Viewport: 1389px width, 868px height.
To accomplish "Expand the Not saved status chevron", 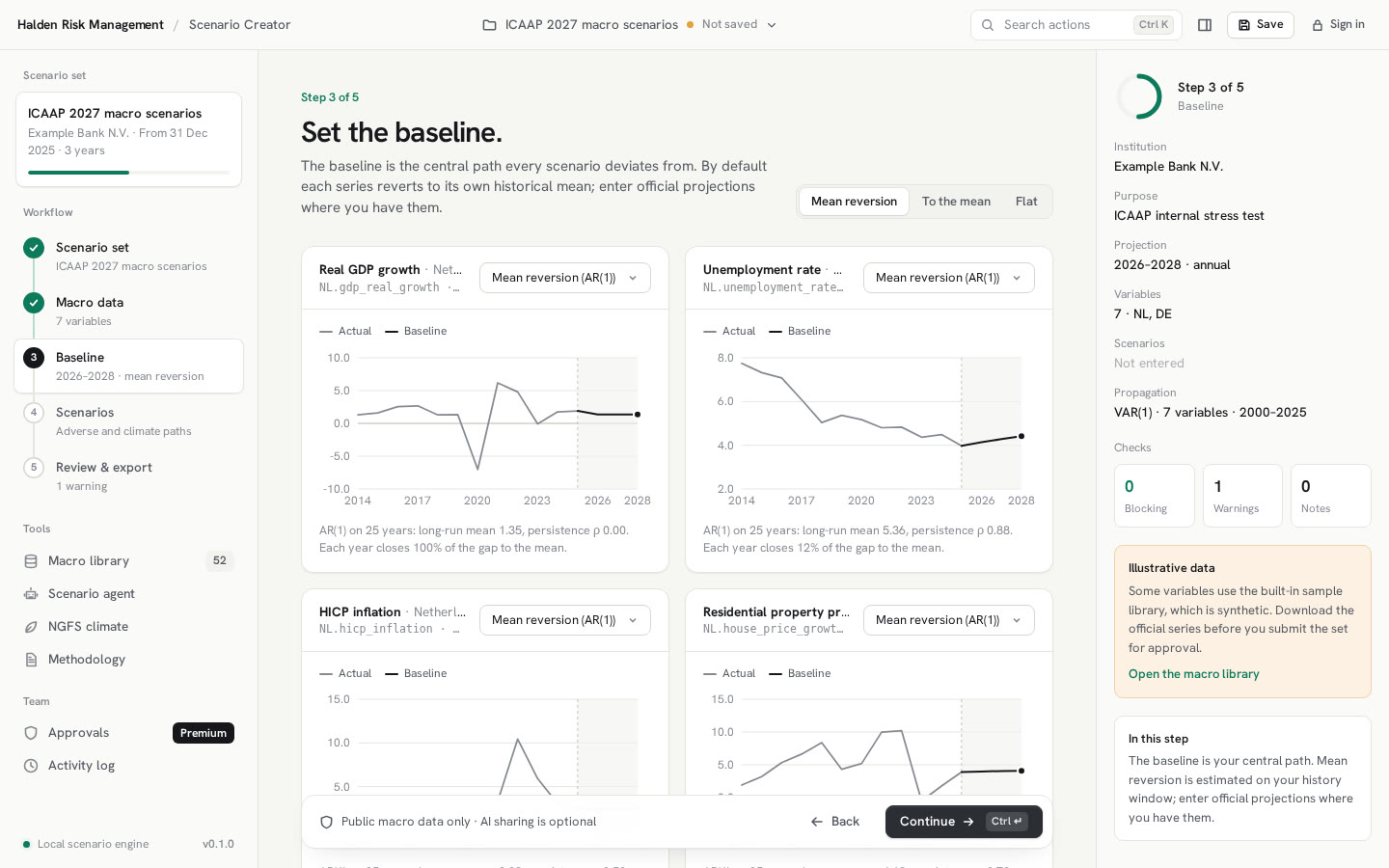I will pos(772,25).
